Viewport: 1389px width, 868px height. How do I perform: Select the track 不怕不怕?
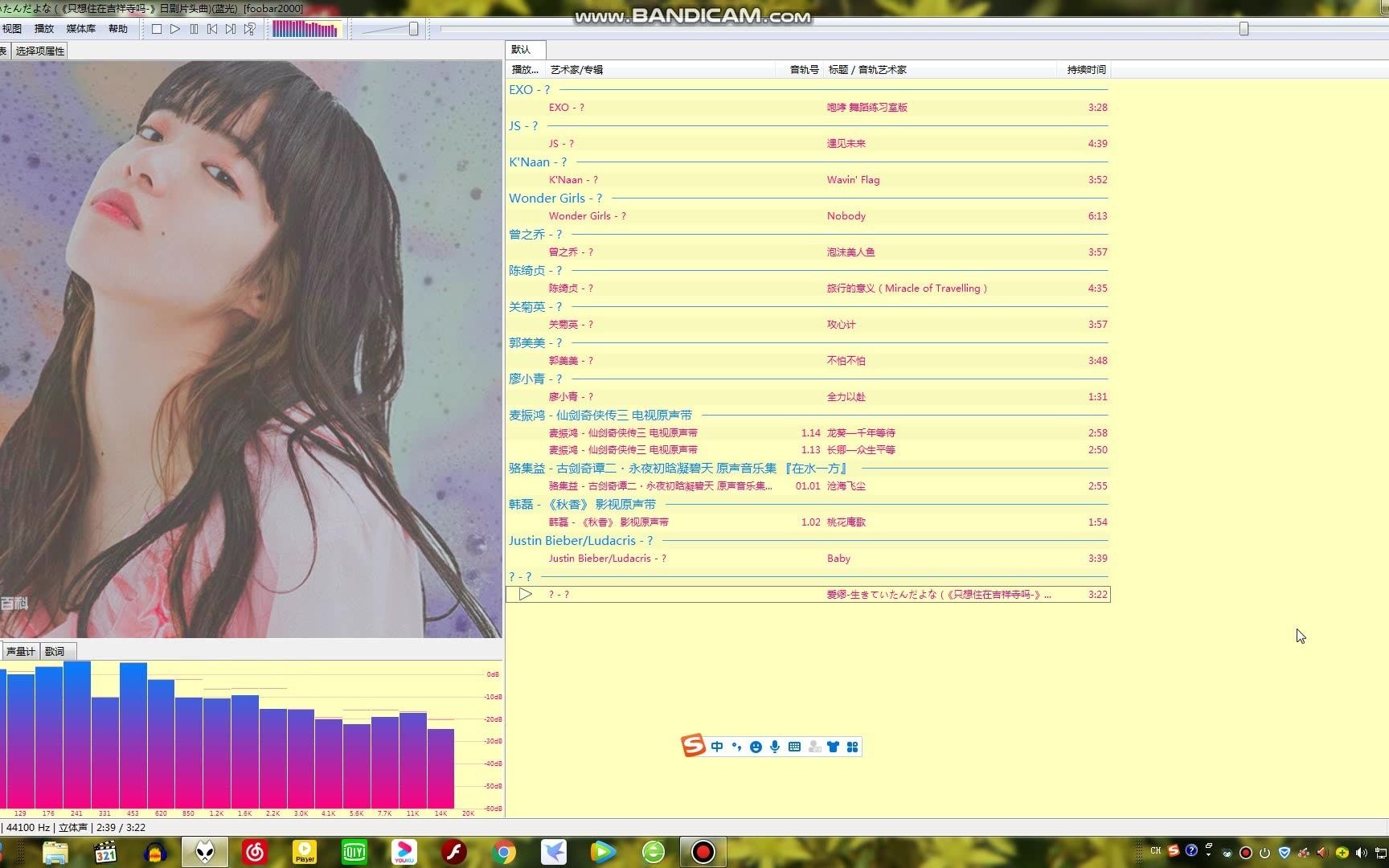(808, 361)
